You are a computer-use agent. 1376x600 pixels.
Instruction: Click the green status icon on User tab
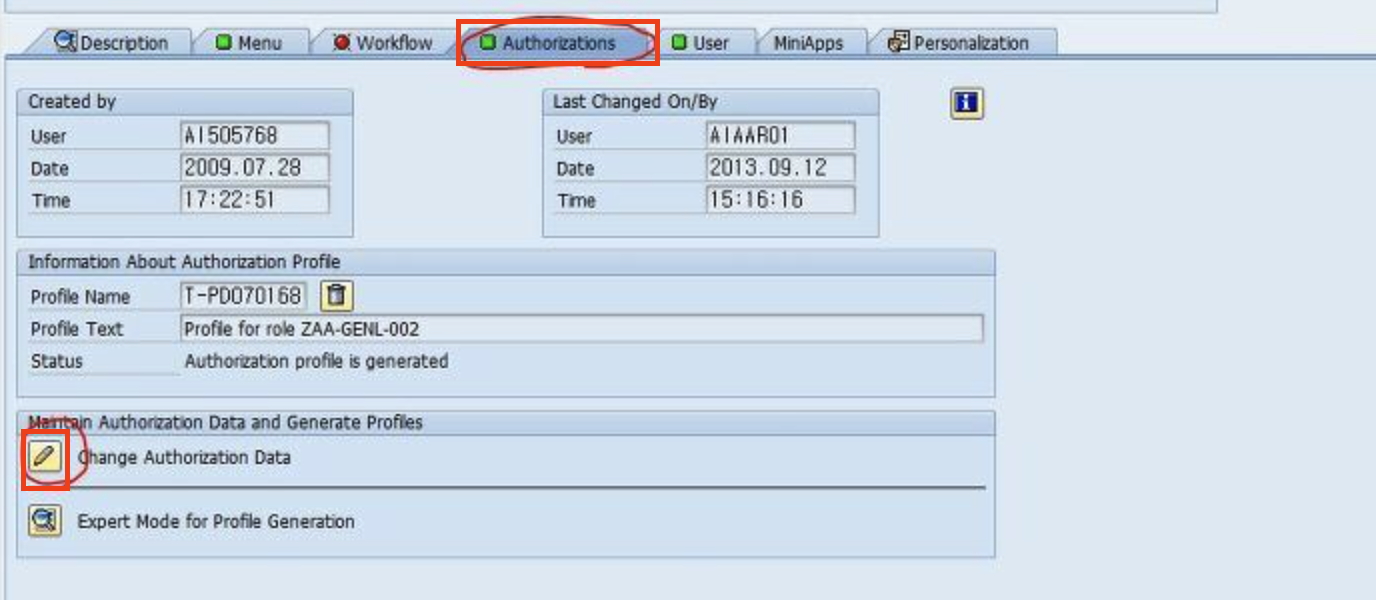pyautogui.click(x=679, y=42)
